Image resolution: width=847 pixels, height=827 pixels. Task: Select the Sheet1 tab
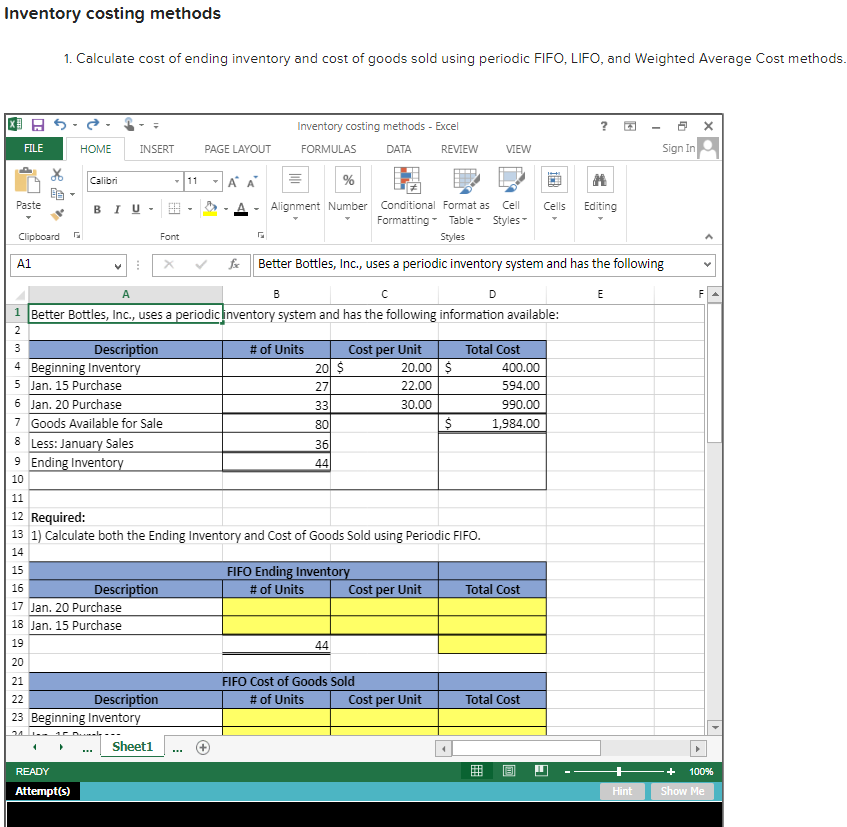click(x=132, y=745)
